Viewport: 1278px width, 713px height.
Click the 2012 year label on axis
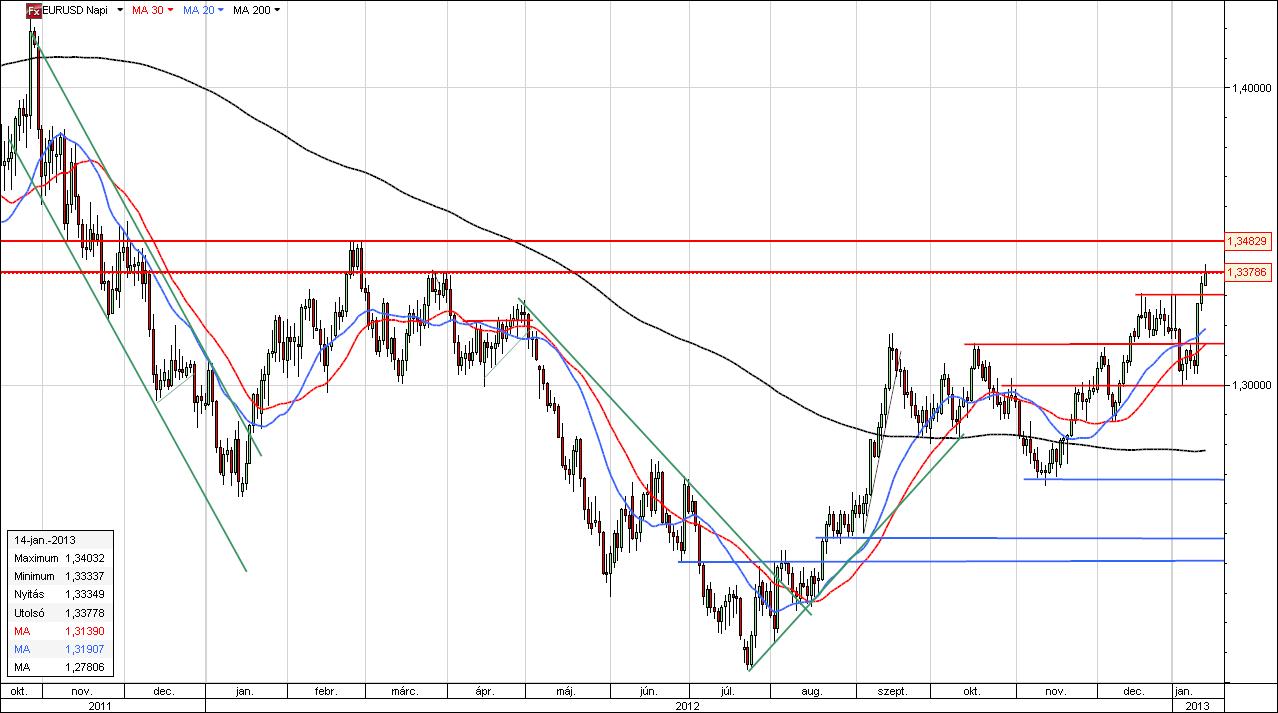coord(688,705)
